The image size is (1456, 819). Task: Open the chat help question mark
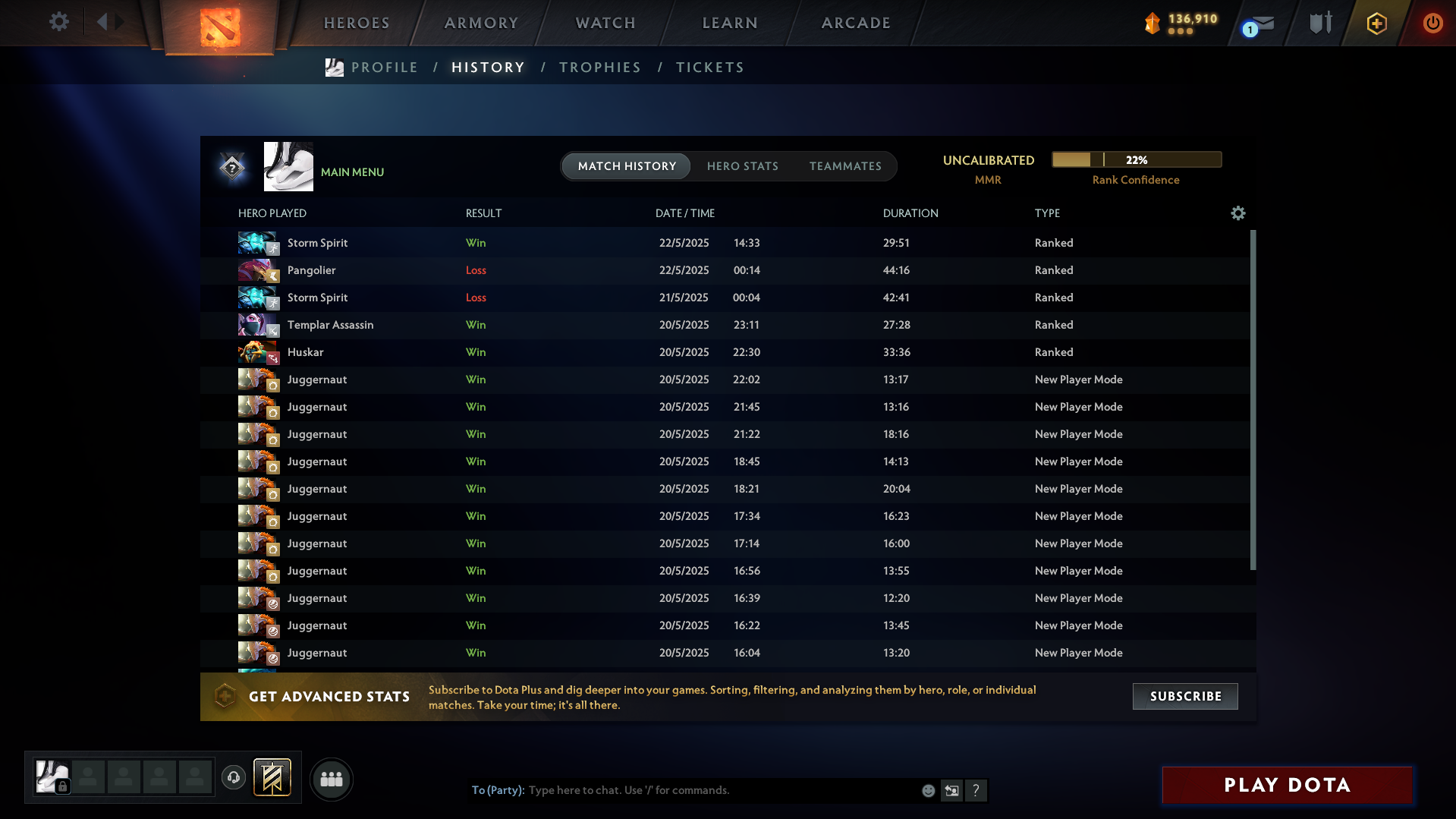[976, 791]
